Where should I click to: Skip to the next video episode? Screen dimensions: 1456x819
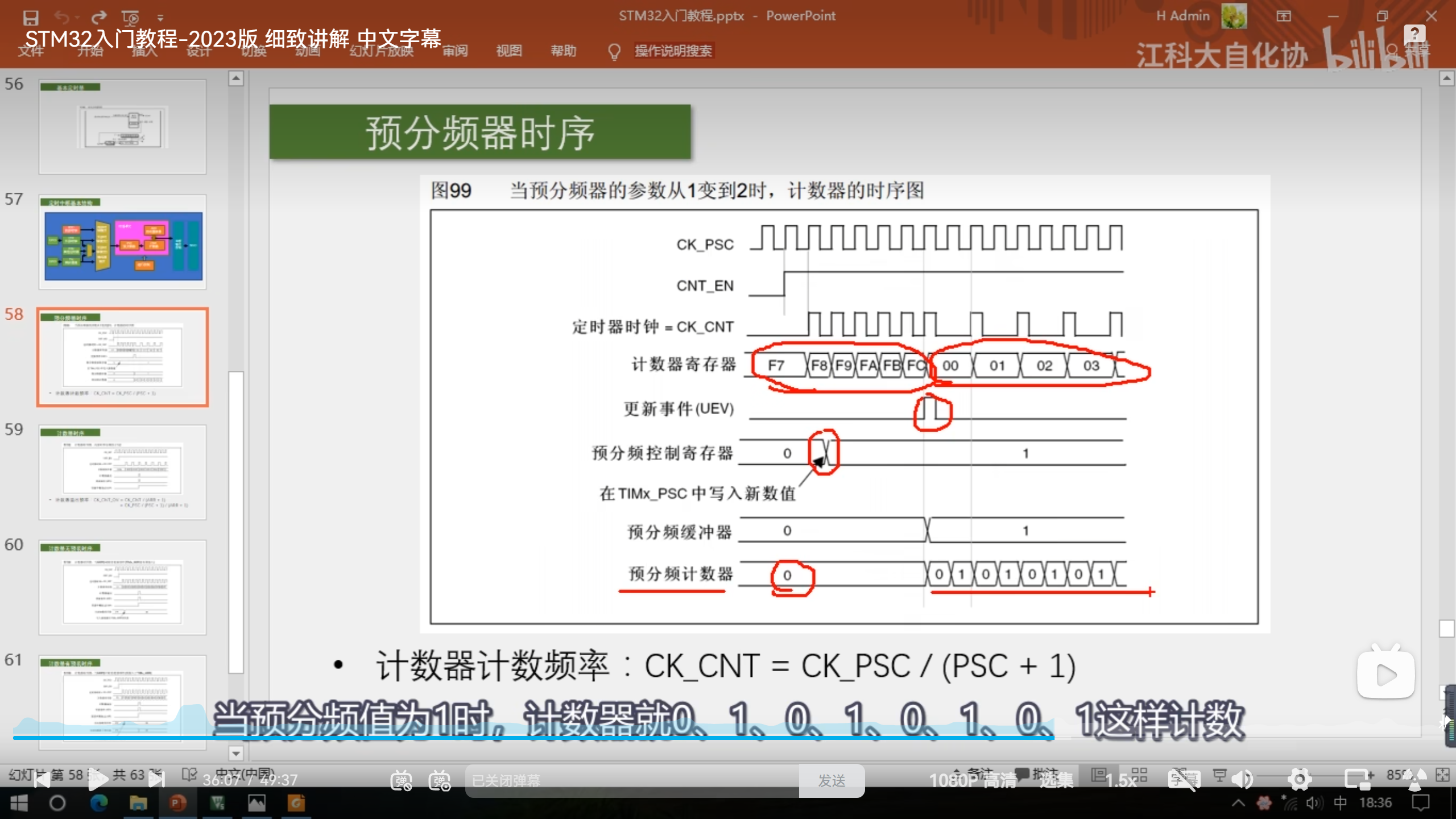(156, 780)
